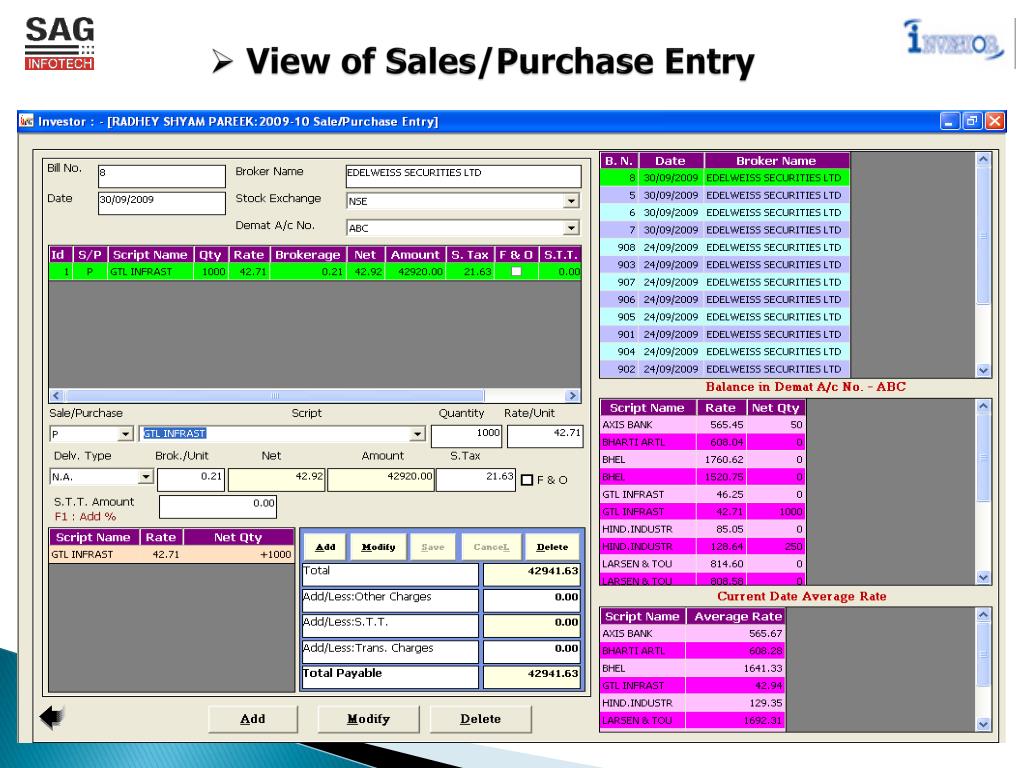Click the Qty column header in the entry grid
The height and width of the screenshot is (768, 1024).
coord(210,255)
